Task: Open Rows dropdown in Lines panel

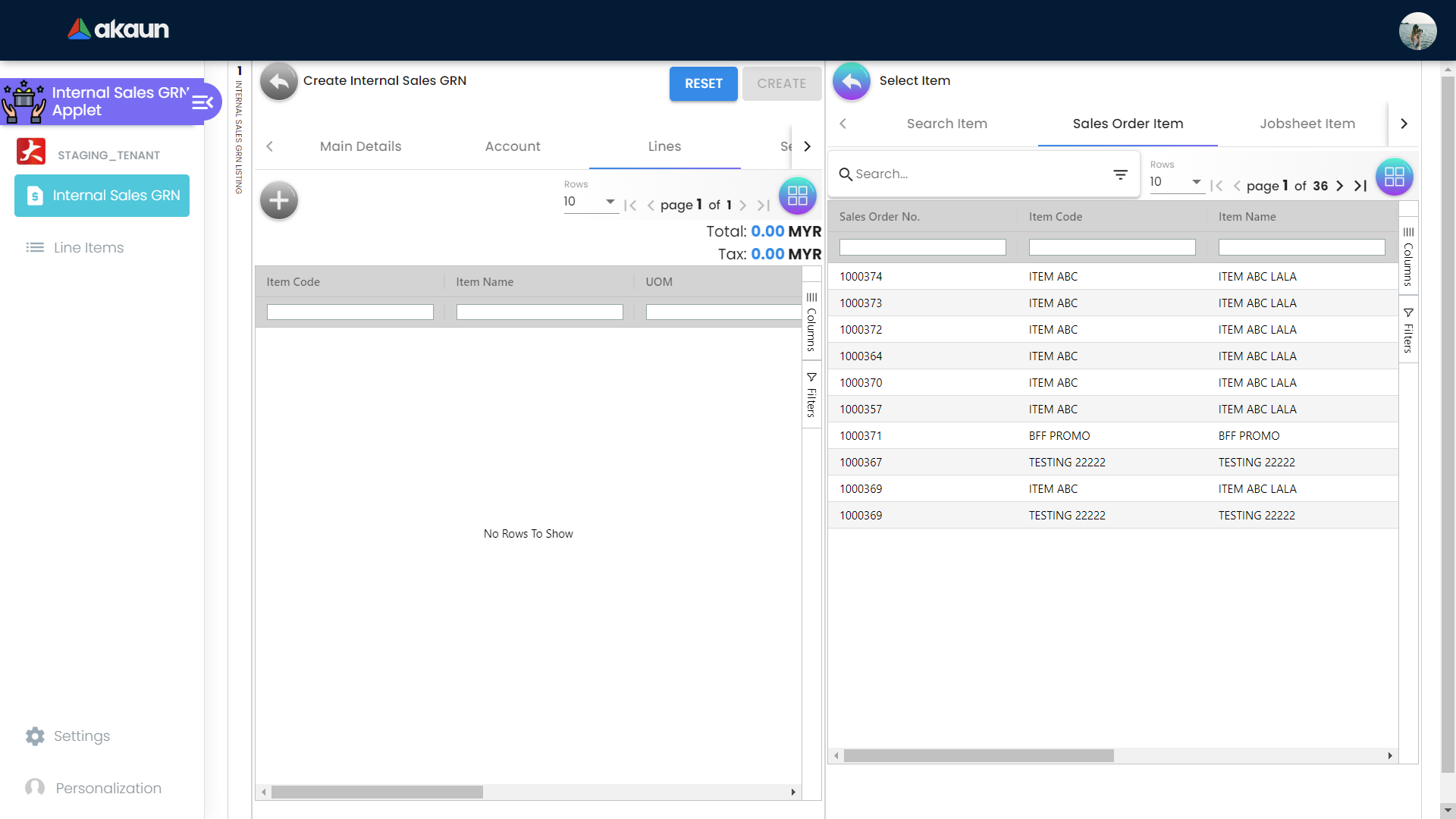Action: [x=590, y=202]
